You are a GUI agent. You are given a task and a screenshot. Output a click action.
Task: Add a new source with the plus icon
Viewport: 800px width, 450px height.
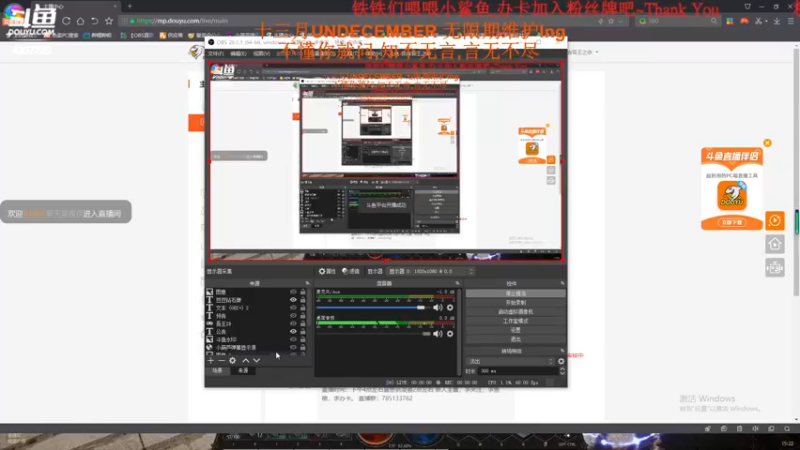(211, 360)
